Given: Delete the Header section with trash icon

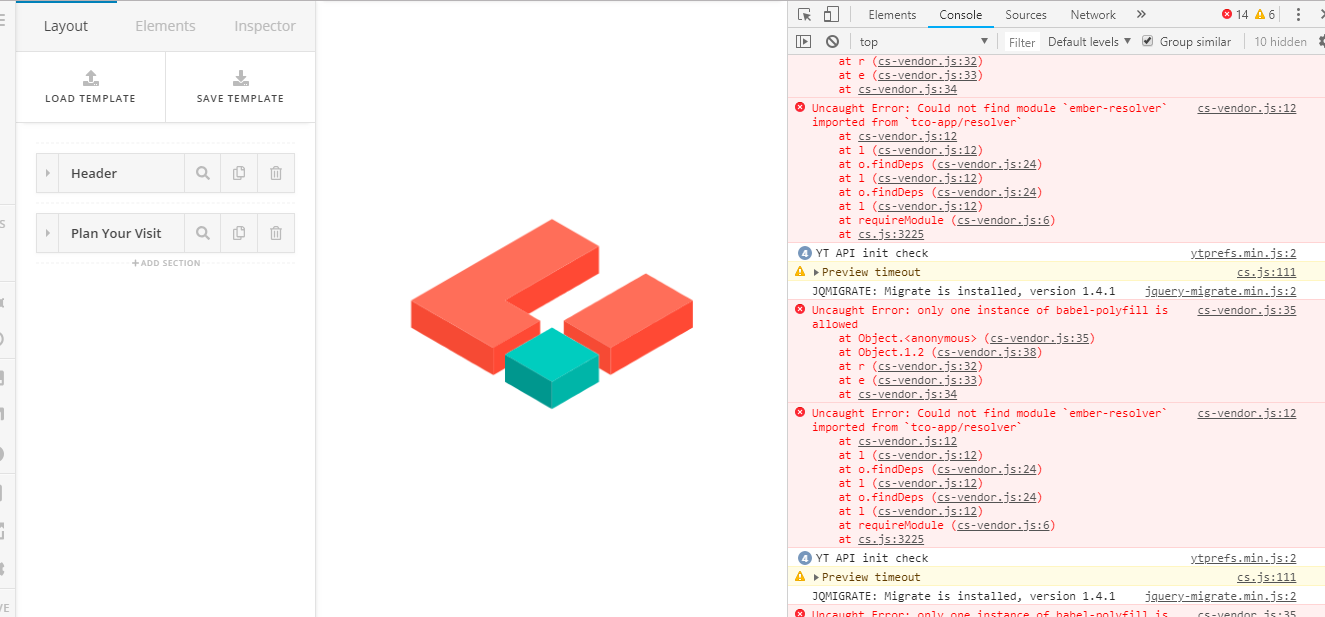Looking at the screenshot, I should (x=276, y=173).
